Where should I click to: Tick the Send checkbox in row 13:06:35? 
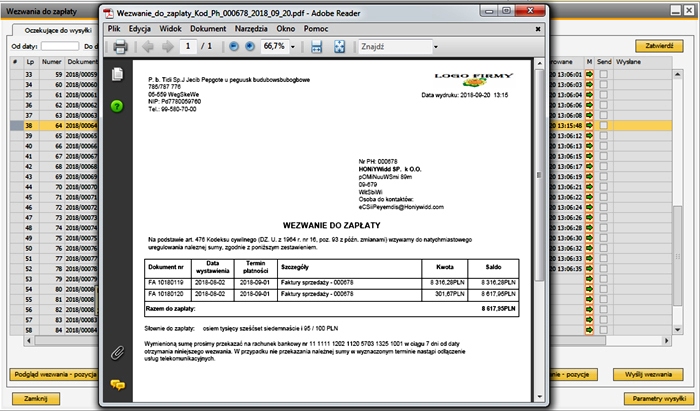[x=603, y=269]
